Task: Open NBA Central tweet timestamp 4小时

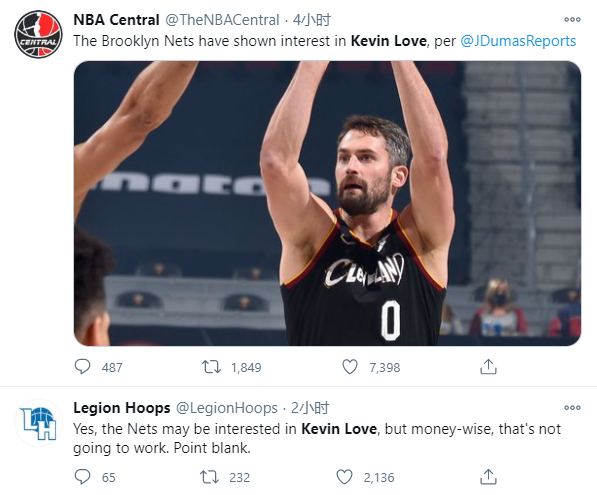Action: tap(311, 20)
